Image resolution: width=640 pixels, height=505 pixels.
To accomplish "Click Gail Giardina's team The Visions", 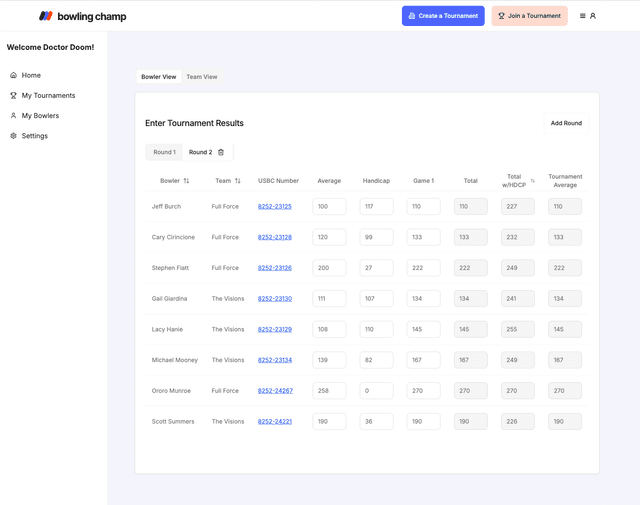I will pos(228,298).
